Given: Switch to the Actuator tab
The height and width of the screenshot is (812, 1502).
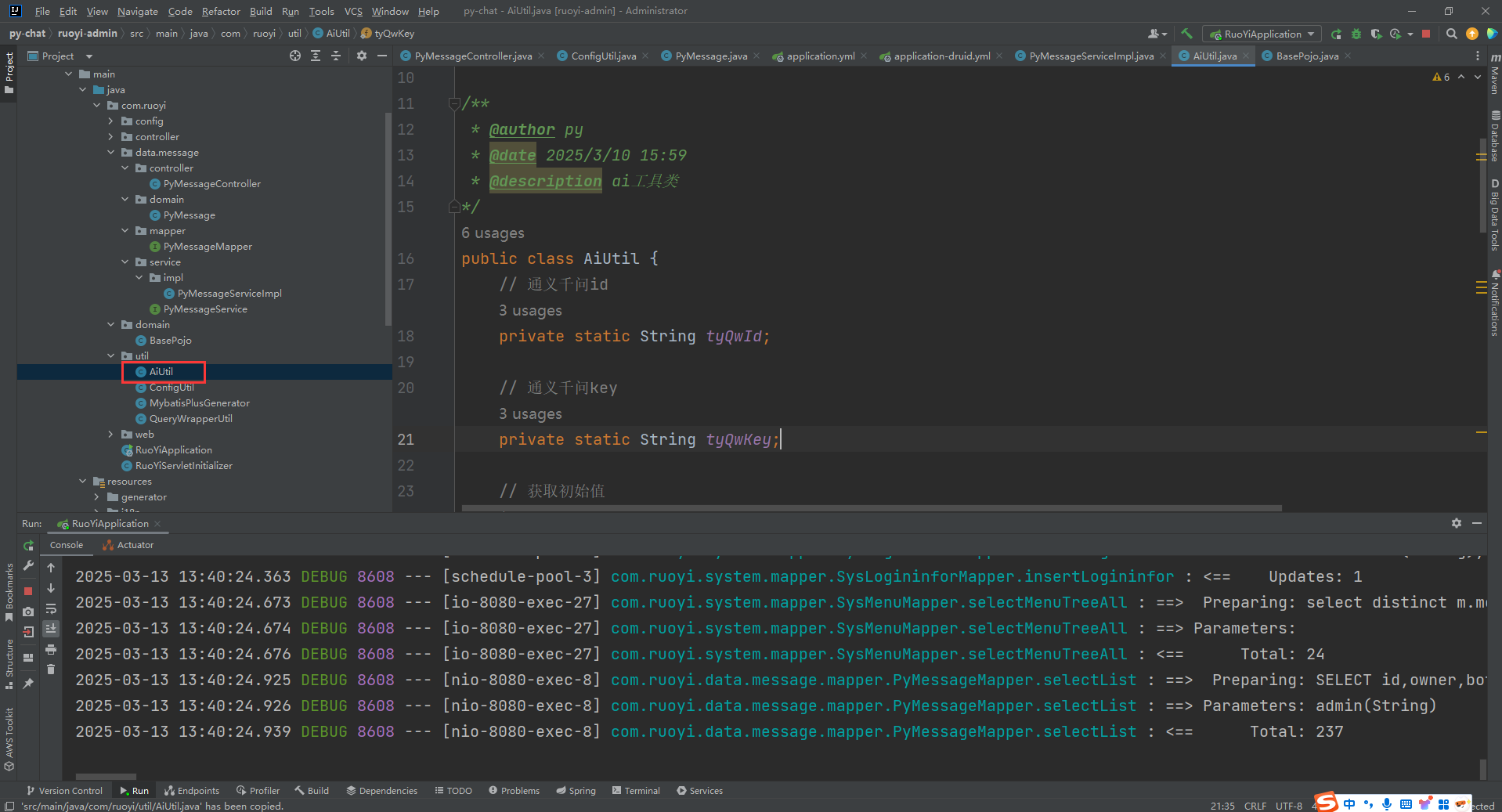Looking at the screenshot, I should point(128,545).
